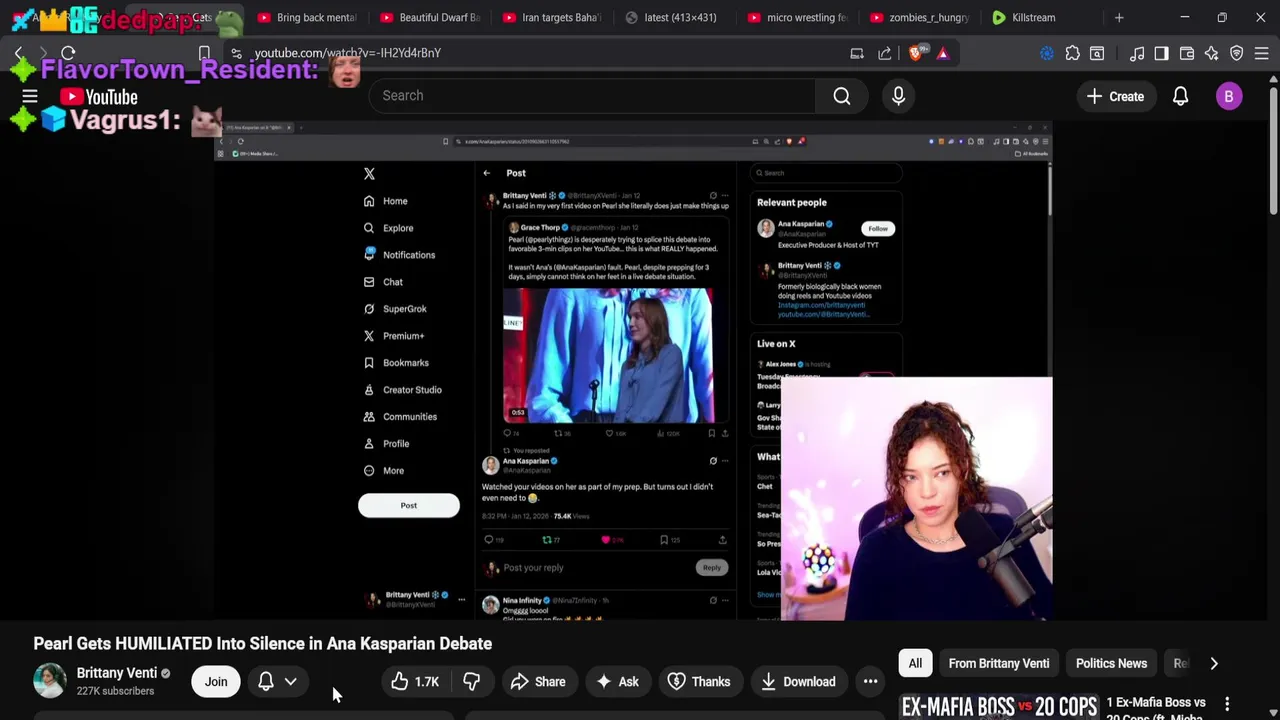Switch to Killstream browser tab

point(1033,17)
